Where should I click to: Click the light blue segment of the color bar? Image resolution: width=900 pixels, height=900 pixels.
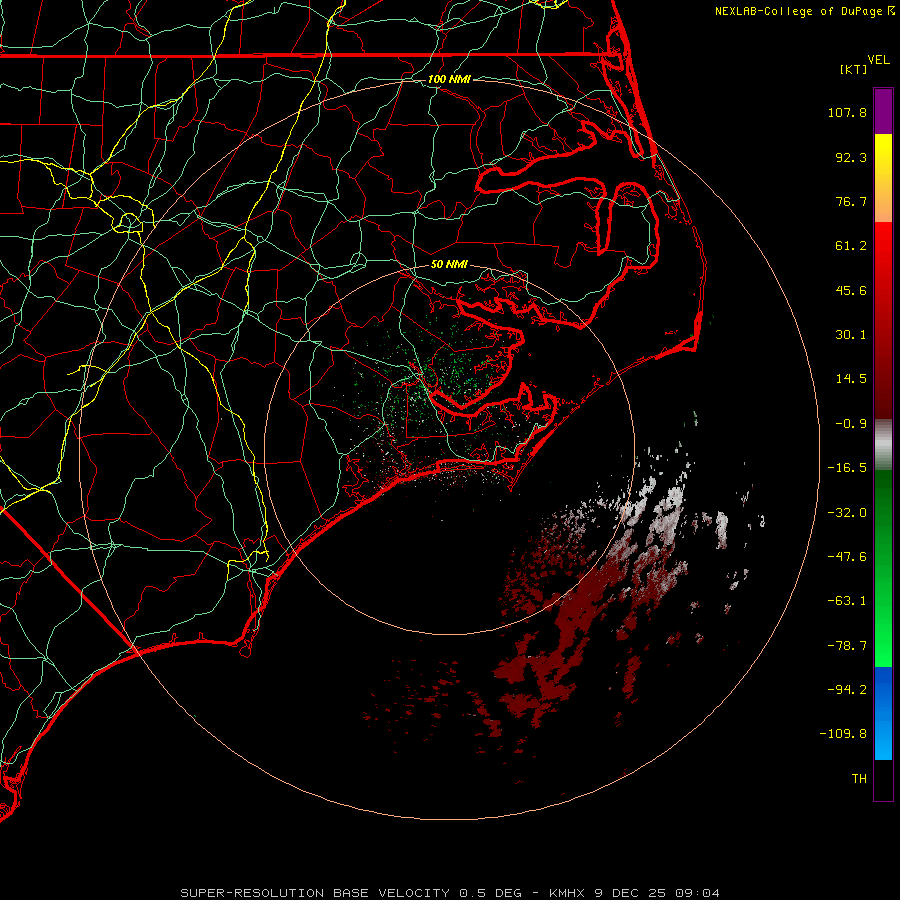[883, 736]
